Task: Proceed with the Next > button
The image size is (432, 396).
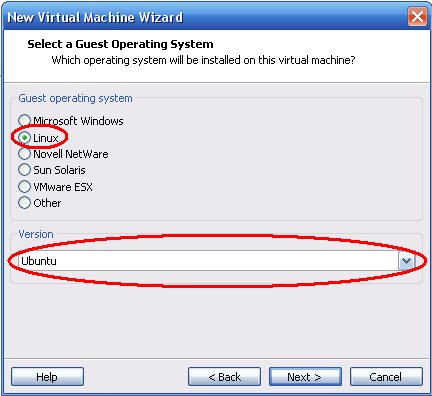Action: (x=305, y=377)
